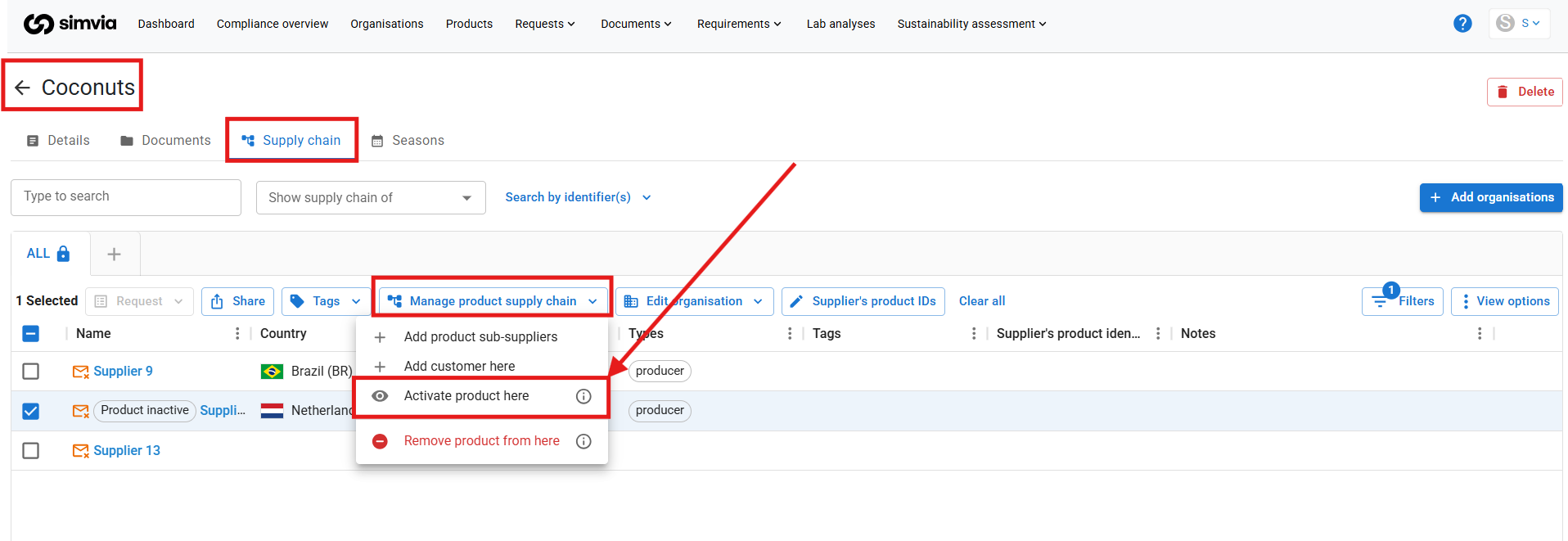The height and width of the screenshot is (541, 1568).
Task: Click the lock icon on ALL tab
Action: coord(63,254)
